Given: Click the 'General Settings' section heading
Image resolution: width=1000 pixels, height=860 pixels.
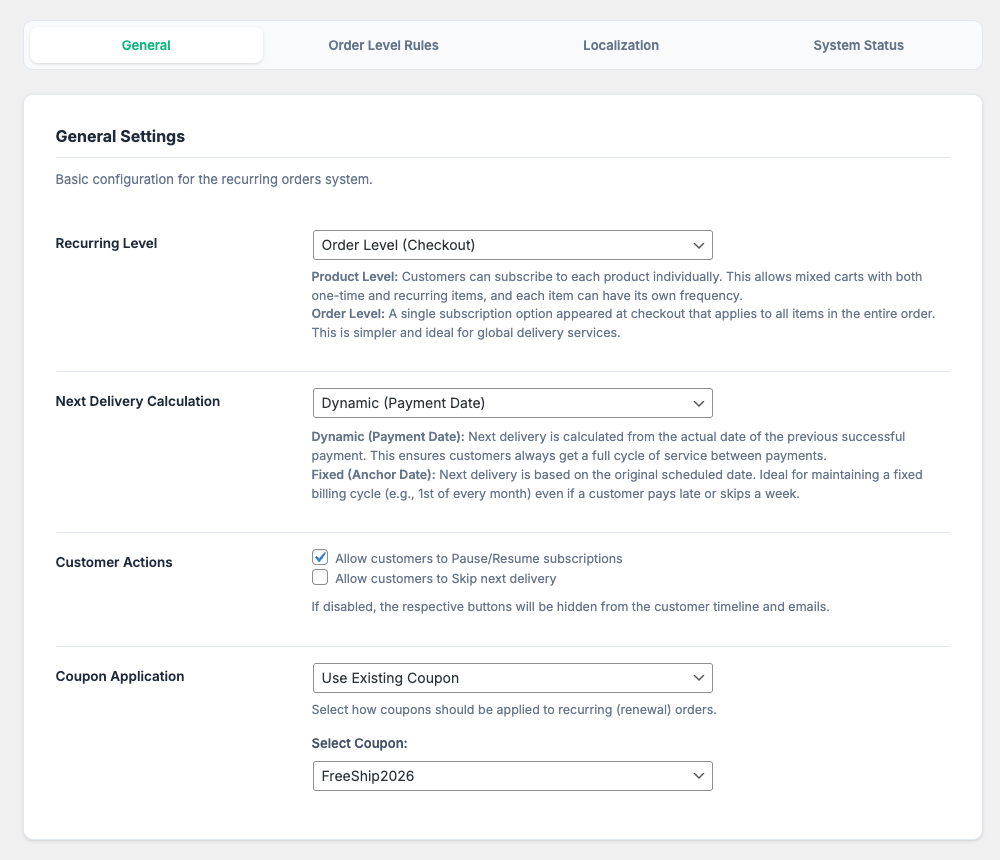Looking at the screenshot, I should 120,137.
